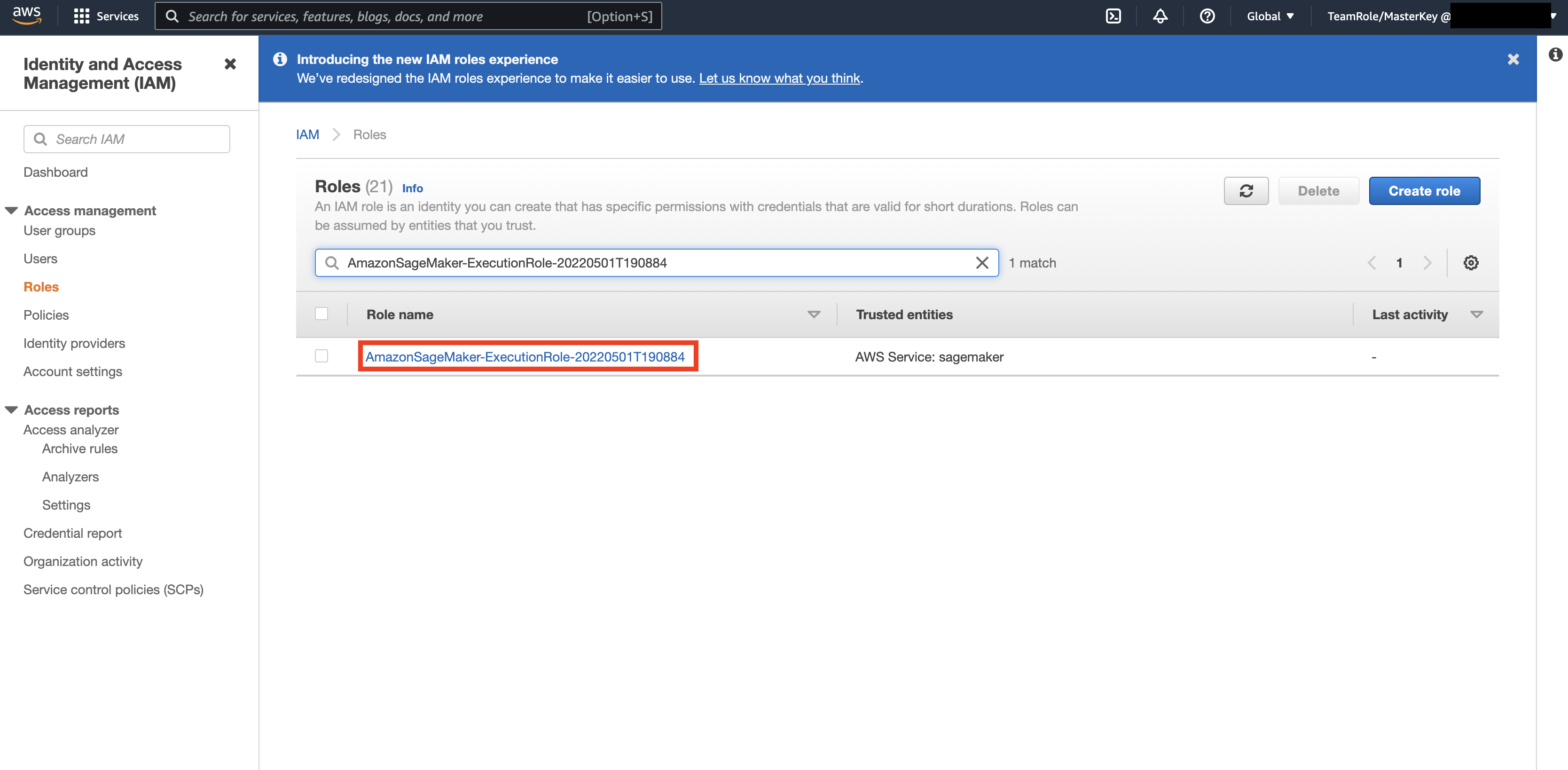
Task: Open the help question mark menu
Action: click(1207, 16)
